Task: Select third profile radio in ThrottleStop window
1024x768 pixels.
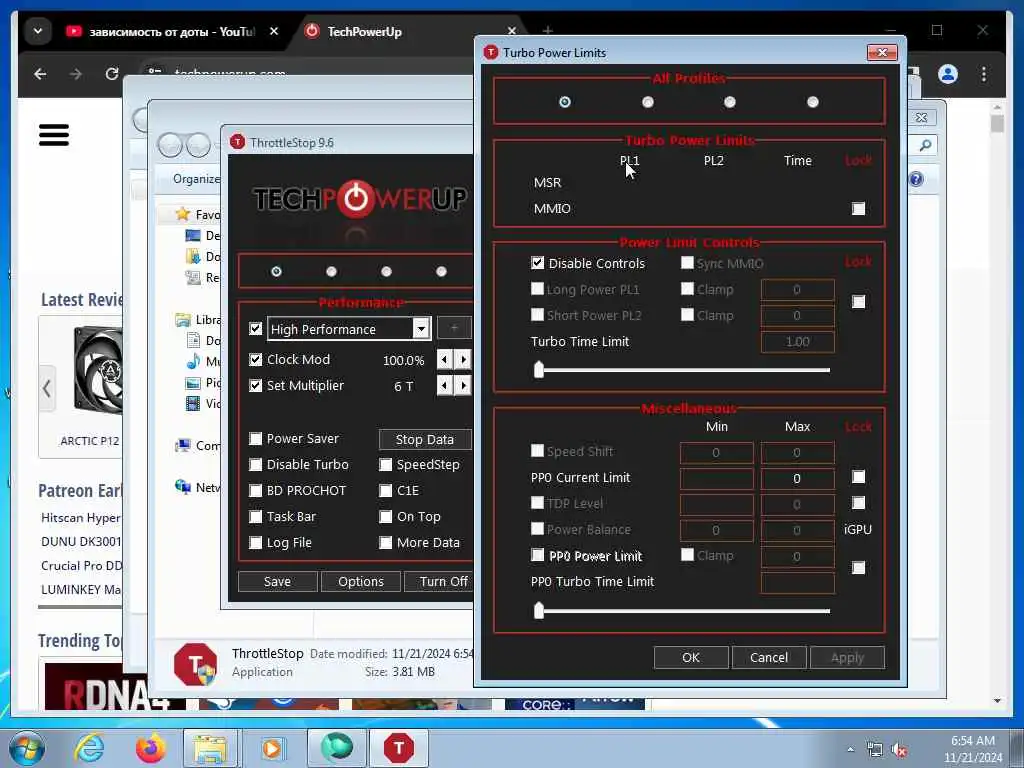Action: coord(386,271)
